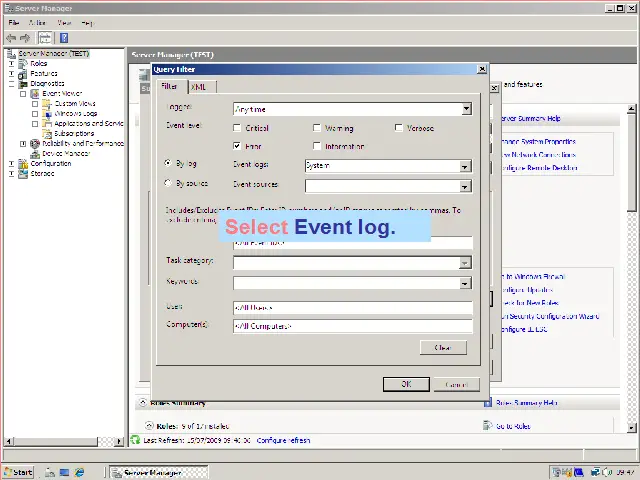The height and width of the screenshot is (480, 640).
Task: Click the Diagnostics icon in tree
Action: 23,84
